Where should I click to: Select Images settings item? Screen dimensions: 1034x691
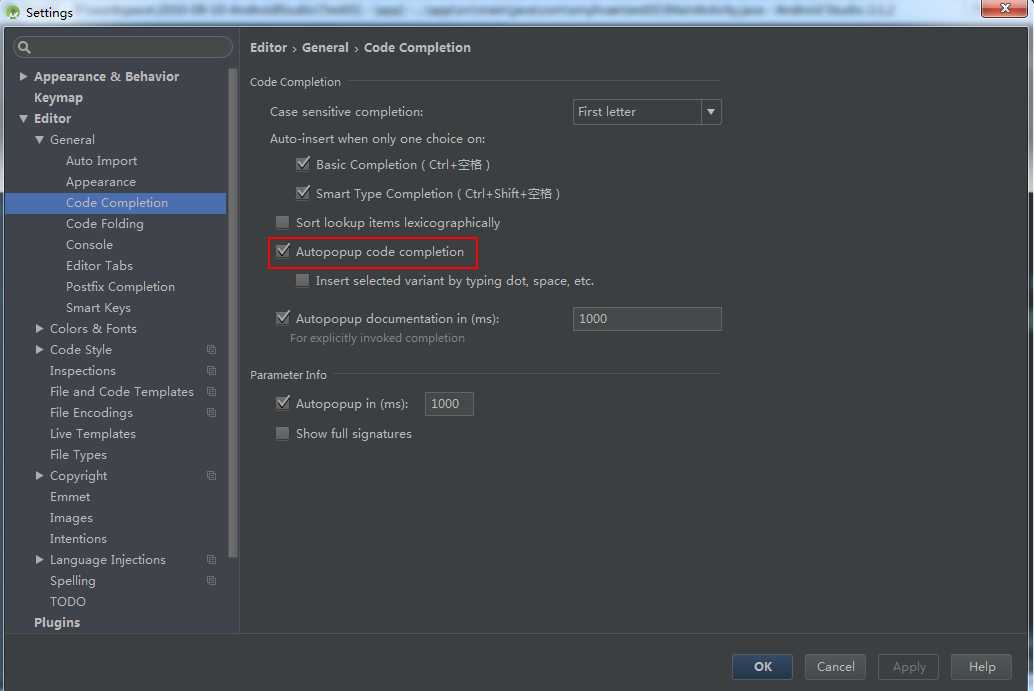pos(71,518)
